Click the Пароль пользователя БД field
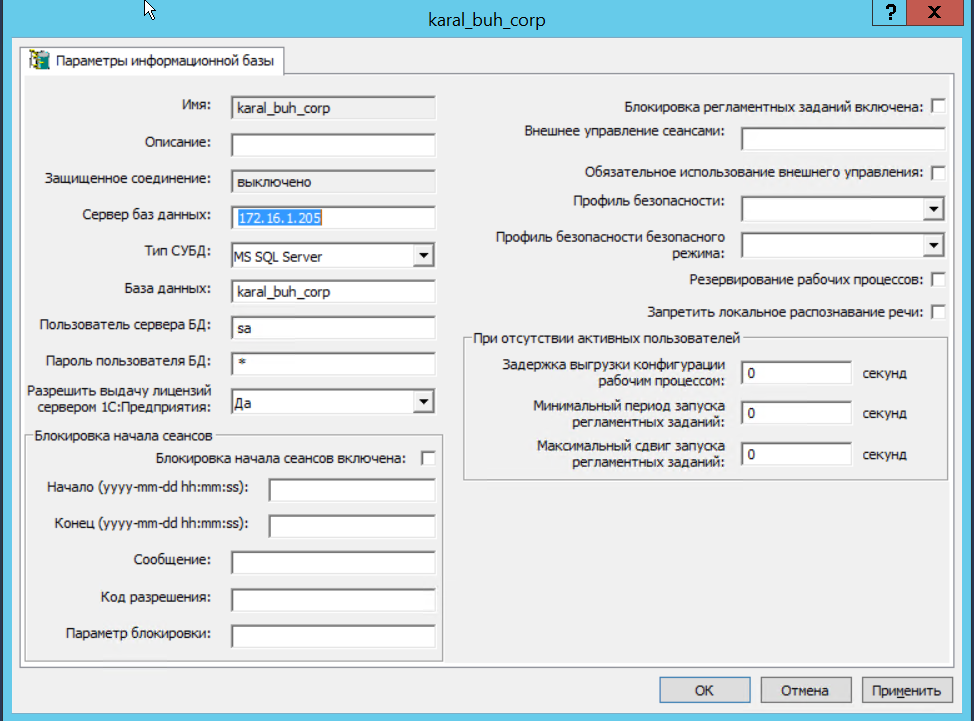Viewport: 974px width, 721px height. (x=333, y=363)
